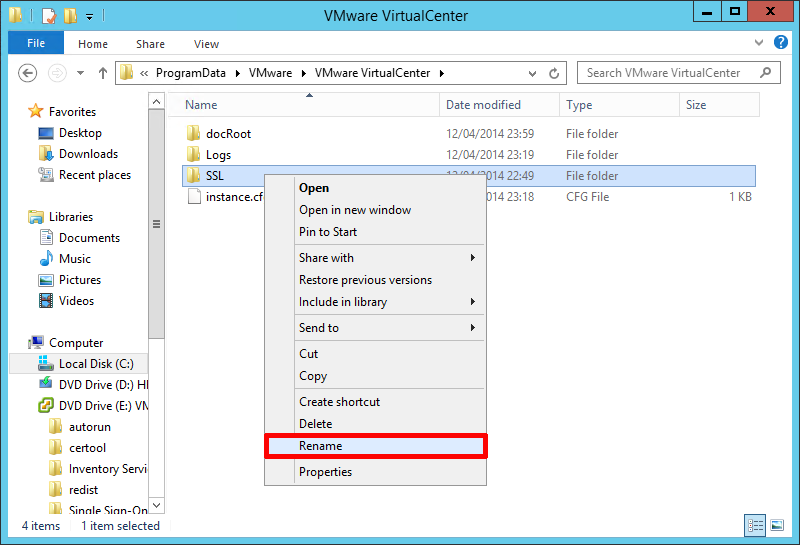Open the Pictures library

[80, 280]
